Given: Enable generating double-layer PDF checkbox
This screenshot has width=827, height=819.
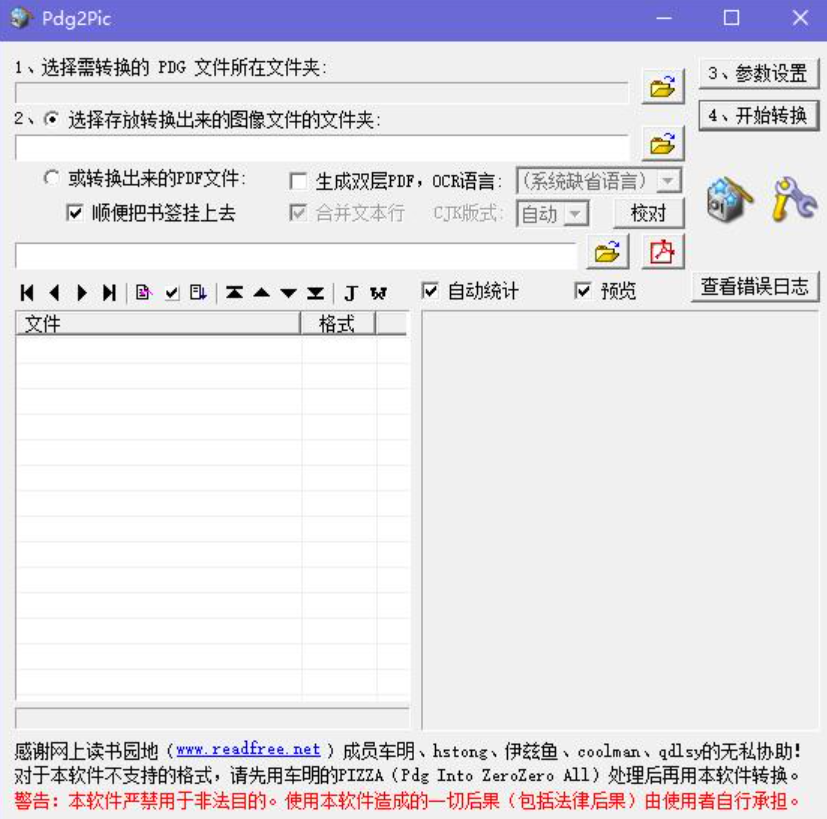Looking at the screenshot, I should 299,181.
